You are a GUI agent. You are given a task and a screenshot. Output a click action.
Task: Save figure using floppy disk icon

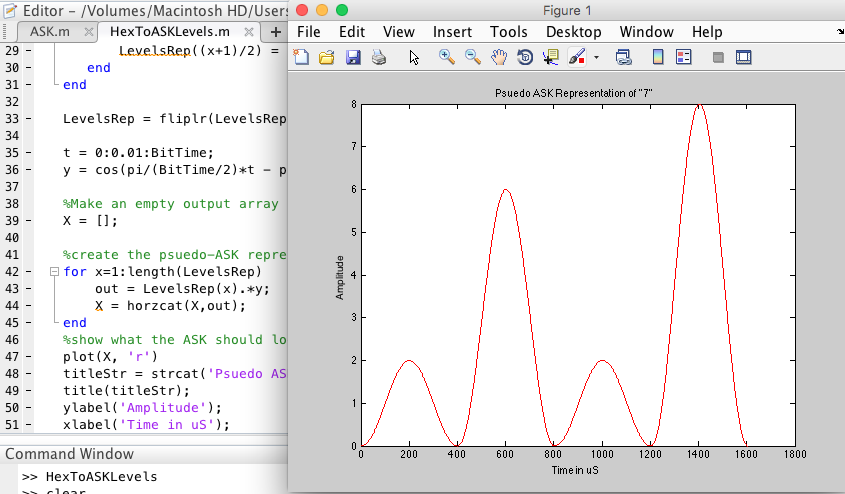coord(353,57)
